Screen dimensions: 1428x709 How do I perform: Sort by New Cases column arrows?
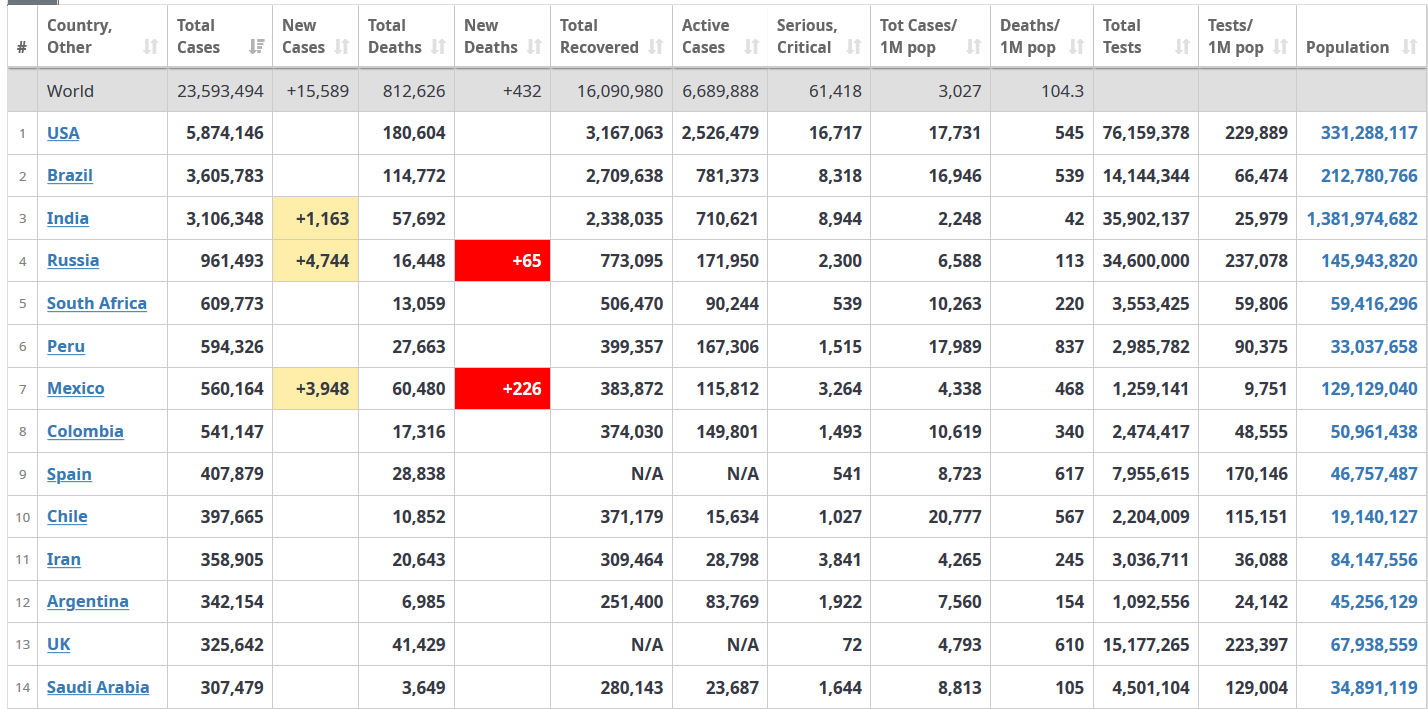point(342,47)
